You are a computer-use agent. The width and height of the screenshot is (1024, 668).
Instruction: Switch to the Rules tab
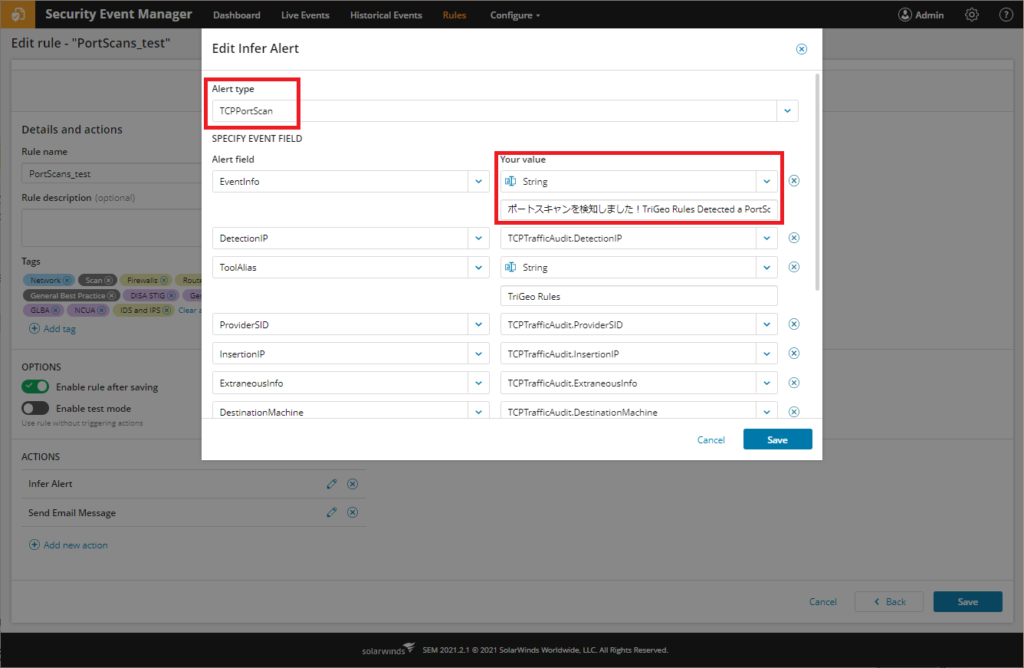[455, 15]
